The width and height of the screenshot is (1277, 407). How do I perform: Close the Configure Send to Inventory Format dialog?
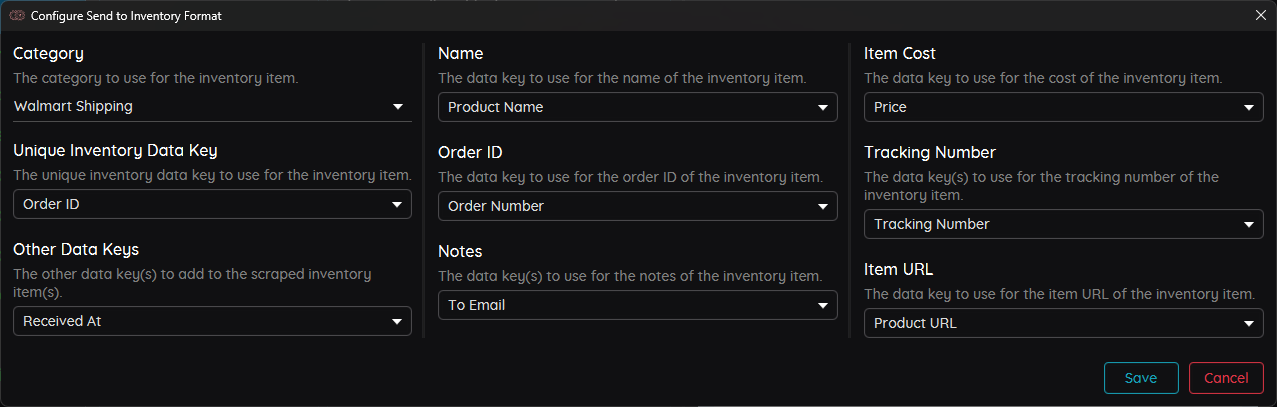click(x=1260, y=15)
